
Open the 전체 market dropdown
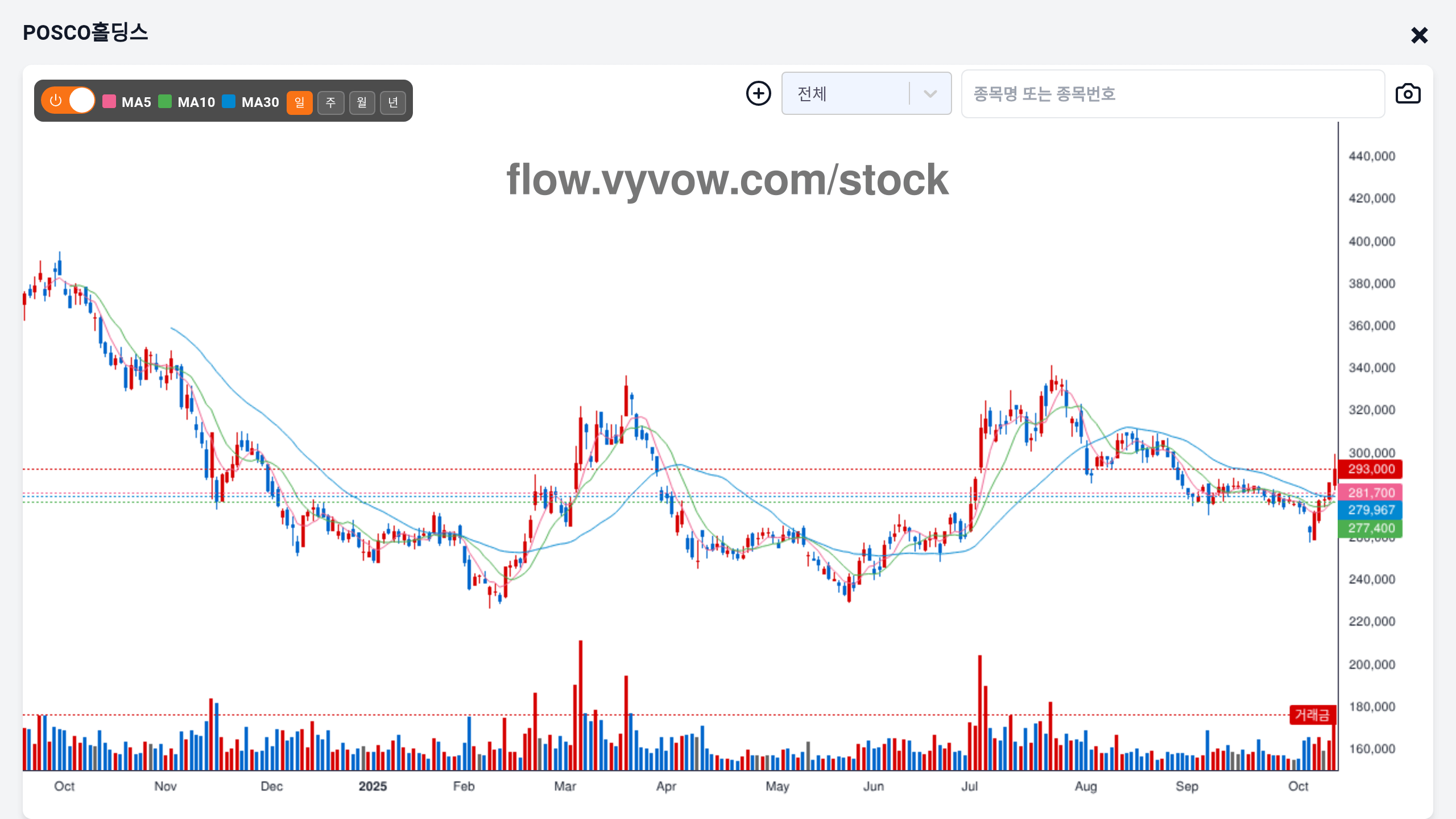point(846,94)
